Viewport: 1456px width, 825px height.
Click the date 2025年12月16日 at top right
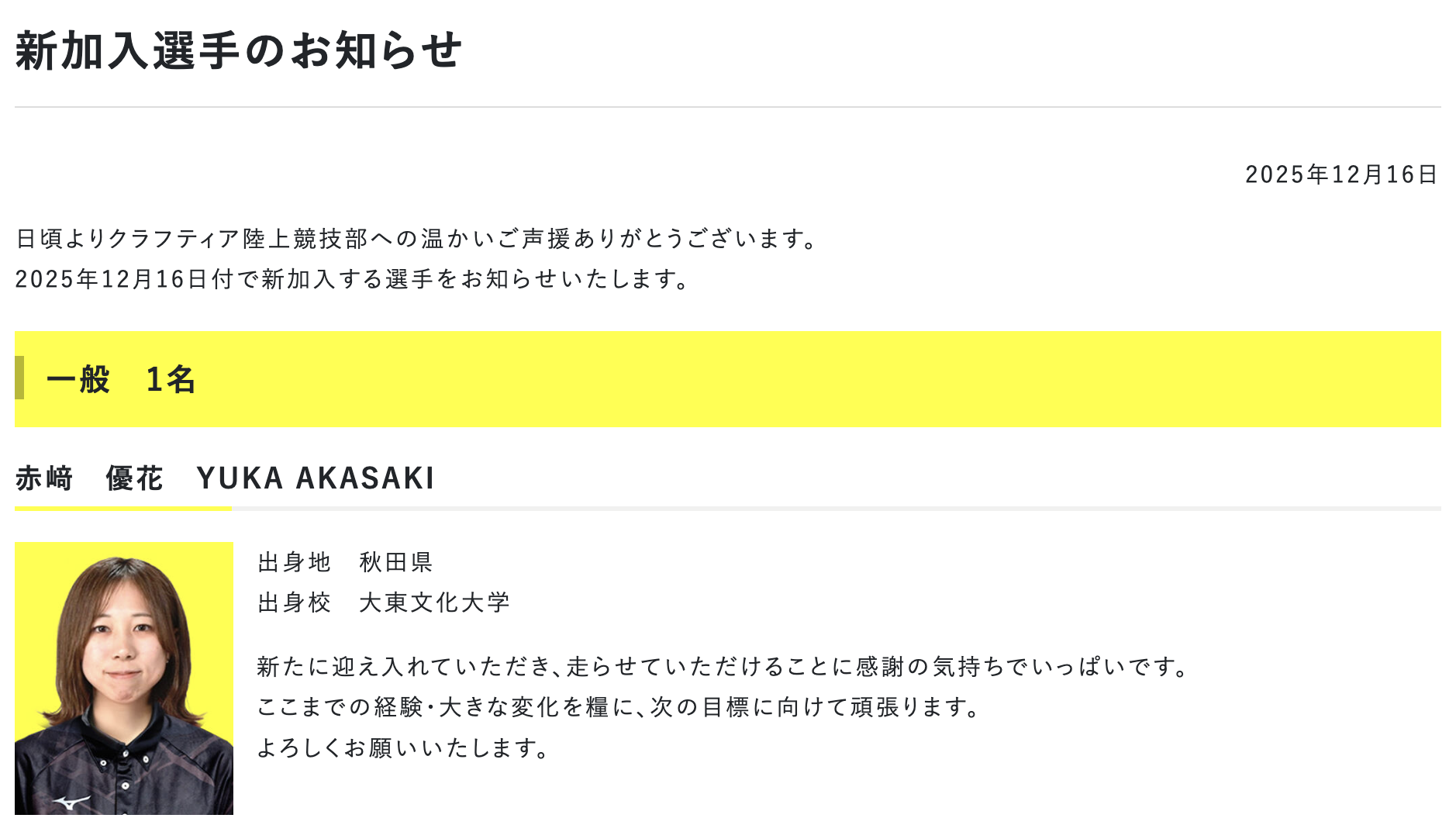1341,174
